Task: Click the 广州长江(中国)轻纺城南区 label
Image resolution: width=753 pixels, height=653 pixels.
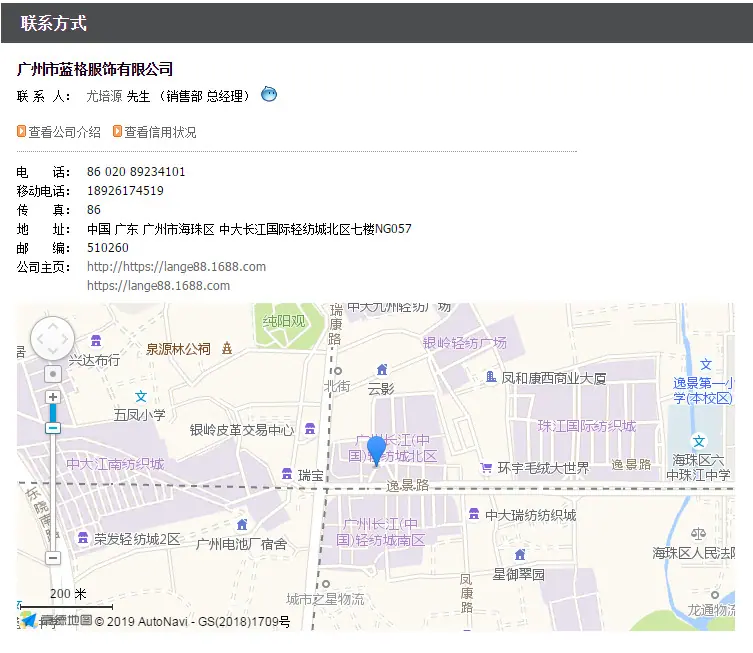Action: pos(380,532)
